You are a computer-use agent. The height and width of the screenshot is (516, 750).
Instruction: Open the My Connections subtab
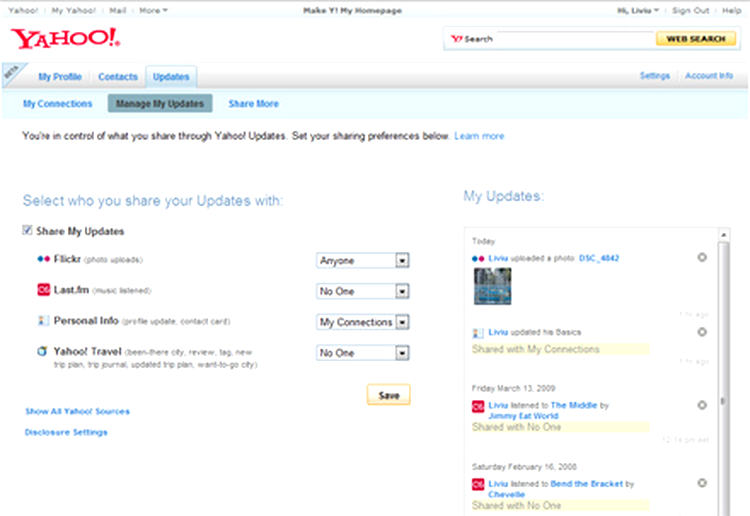click(x=57, y=103)
